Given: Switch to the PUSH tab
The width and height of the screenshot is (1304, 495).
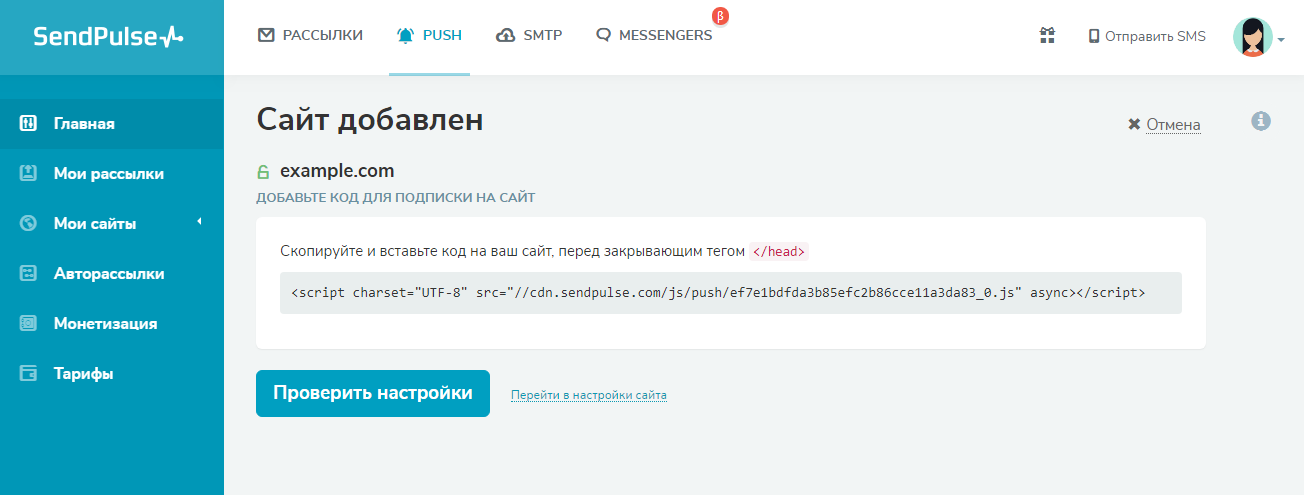Looking at the screenshot, I should 429,36.
